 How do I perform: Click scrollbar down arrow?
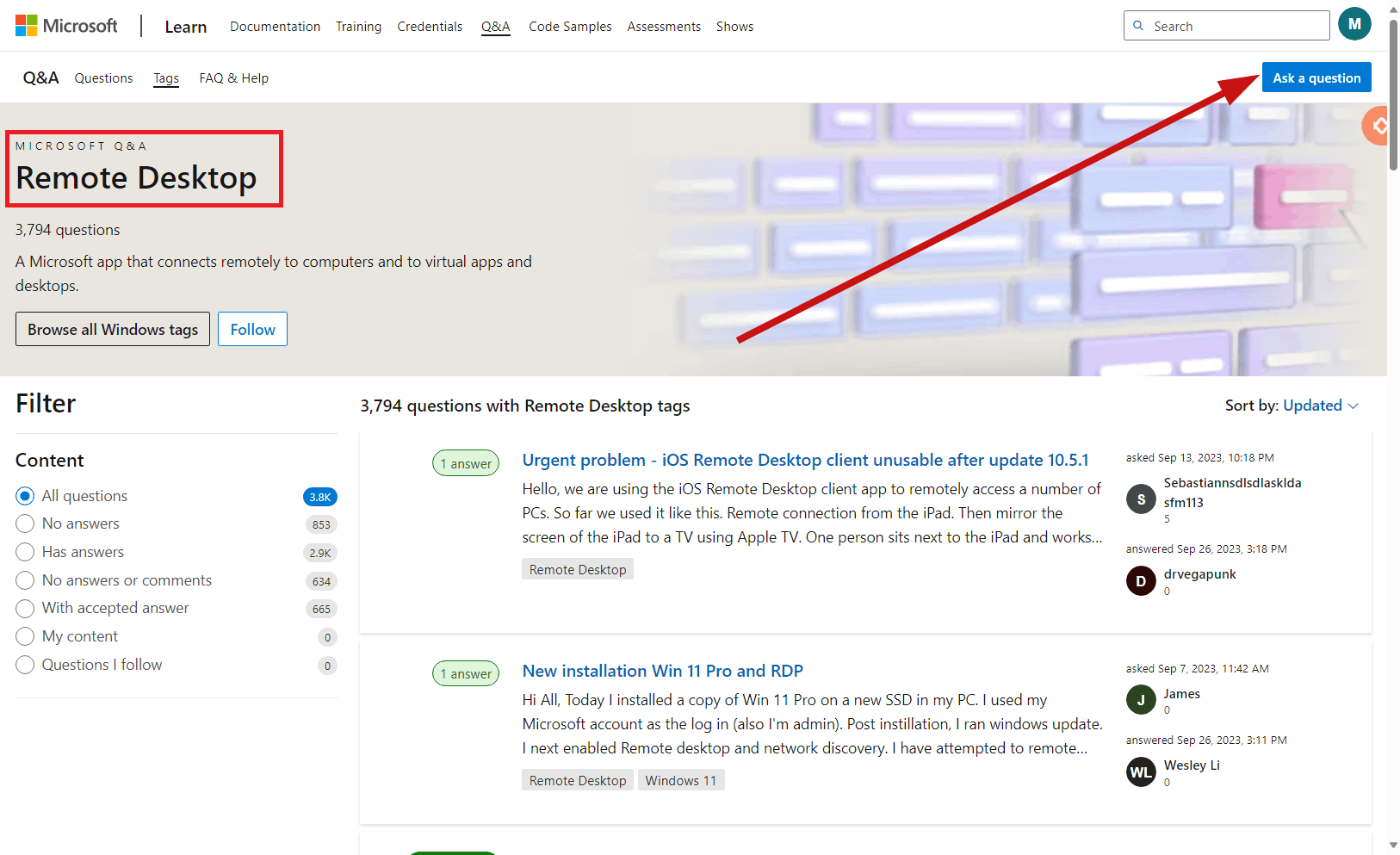coord(1393,846)
